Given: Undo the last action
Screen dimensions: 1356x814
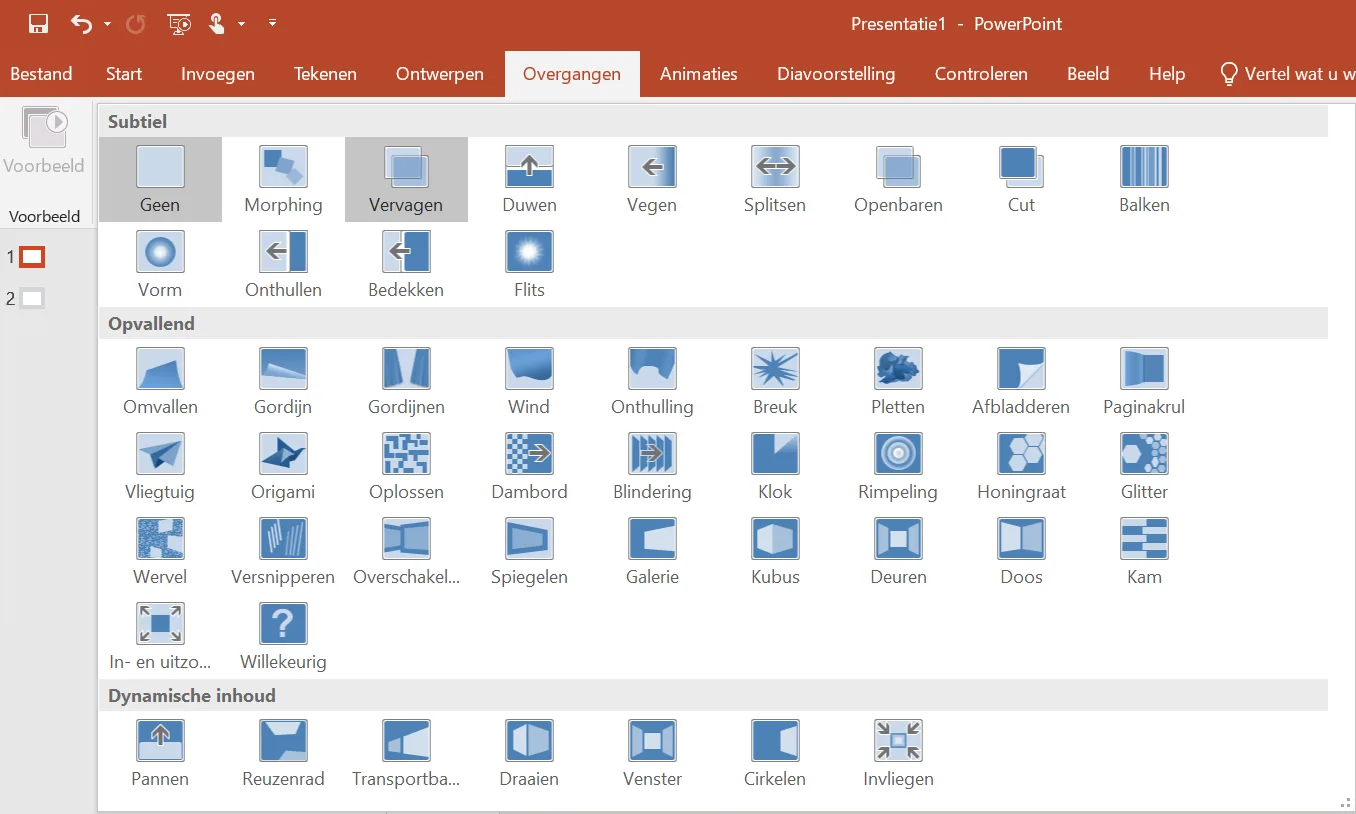Looking at the screenshot, I should coord(82,24).
